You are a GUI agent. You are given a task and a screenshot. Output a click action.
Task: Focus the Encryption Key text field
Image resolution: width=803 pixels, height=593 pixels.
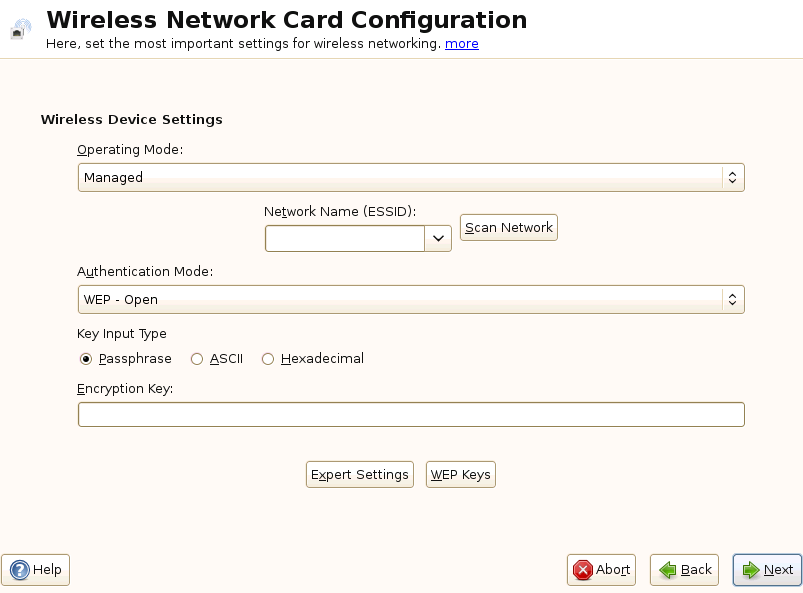(411, 414)
